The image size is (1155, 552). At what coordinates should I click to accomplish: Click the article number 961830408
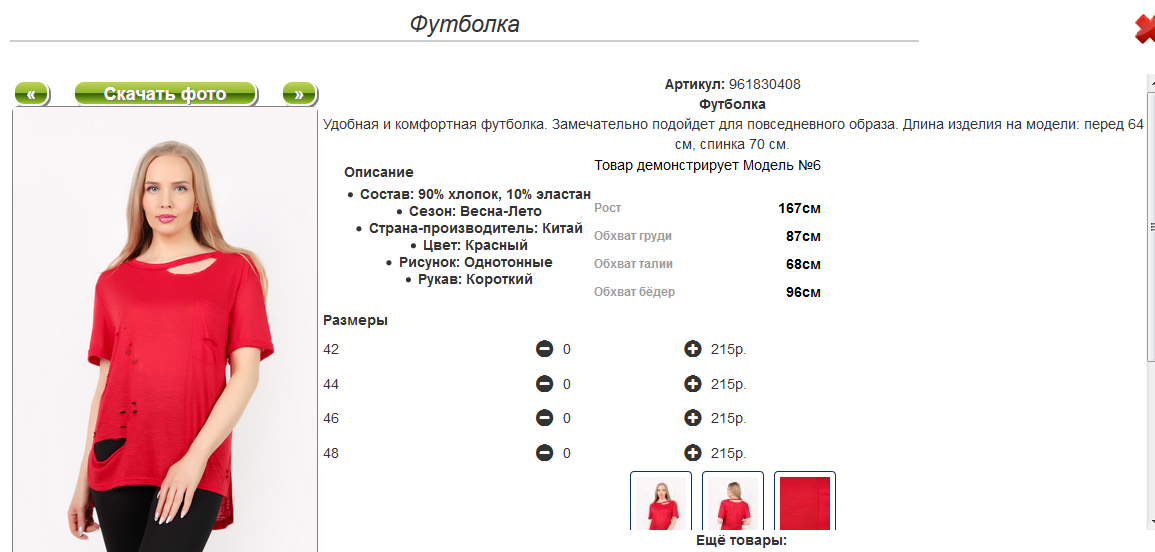(765, 84)
